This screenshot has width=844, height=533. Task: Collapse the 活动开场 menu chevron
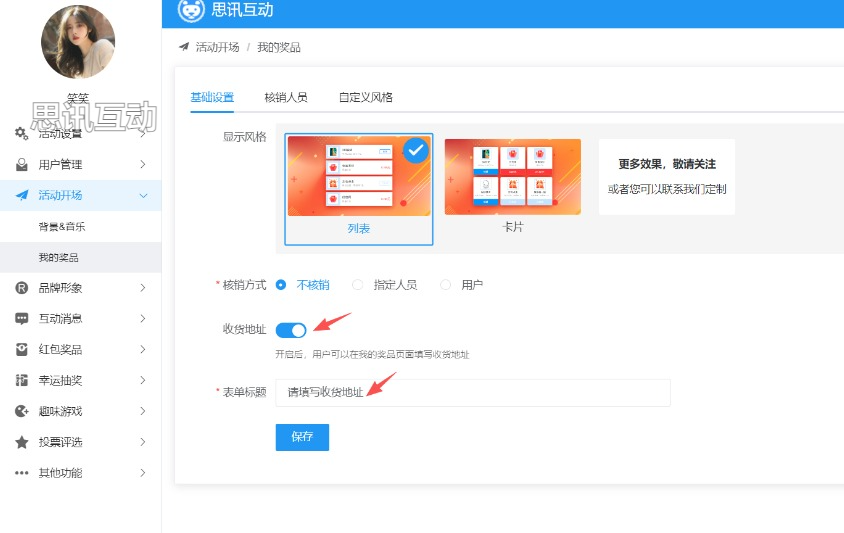[x=143, y=196]
